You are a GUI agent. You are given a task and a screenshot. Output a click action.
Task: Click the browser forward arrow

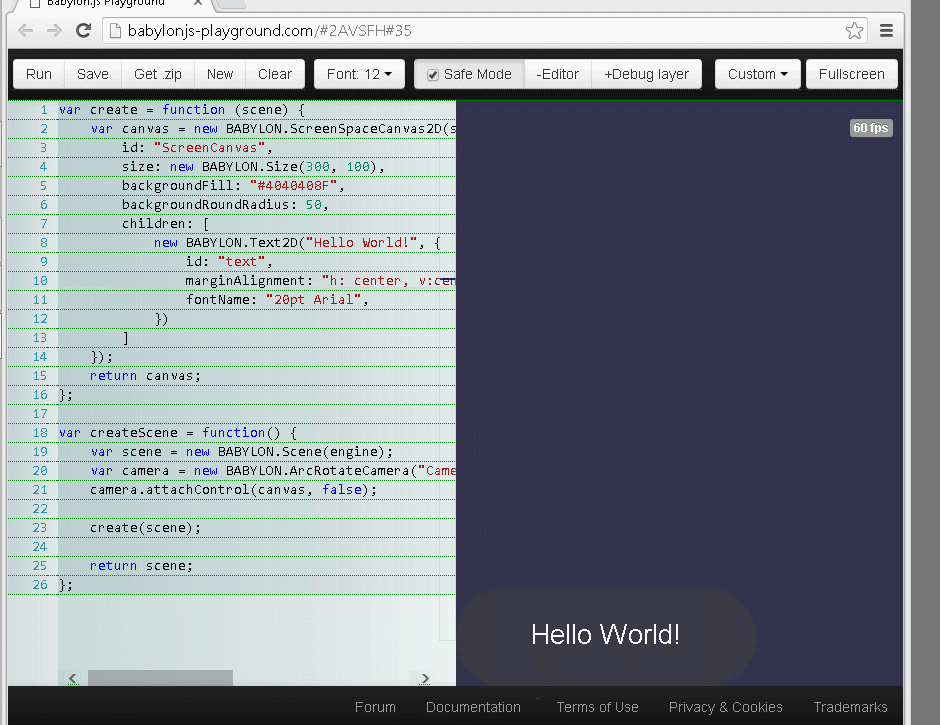pos(54,31)
